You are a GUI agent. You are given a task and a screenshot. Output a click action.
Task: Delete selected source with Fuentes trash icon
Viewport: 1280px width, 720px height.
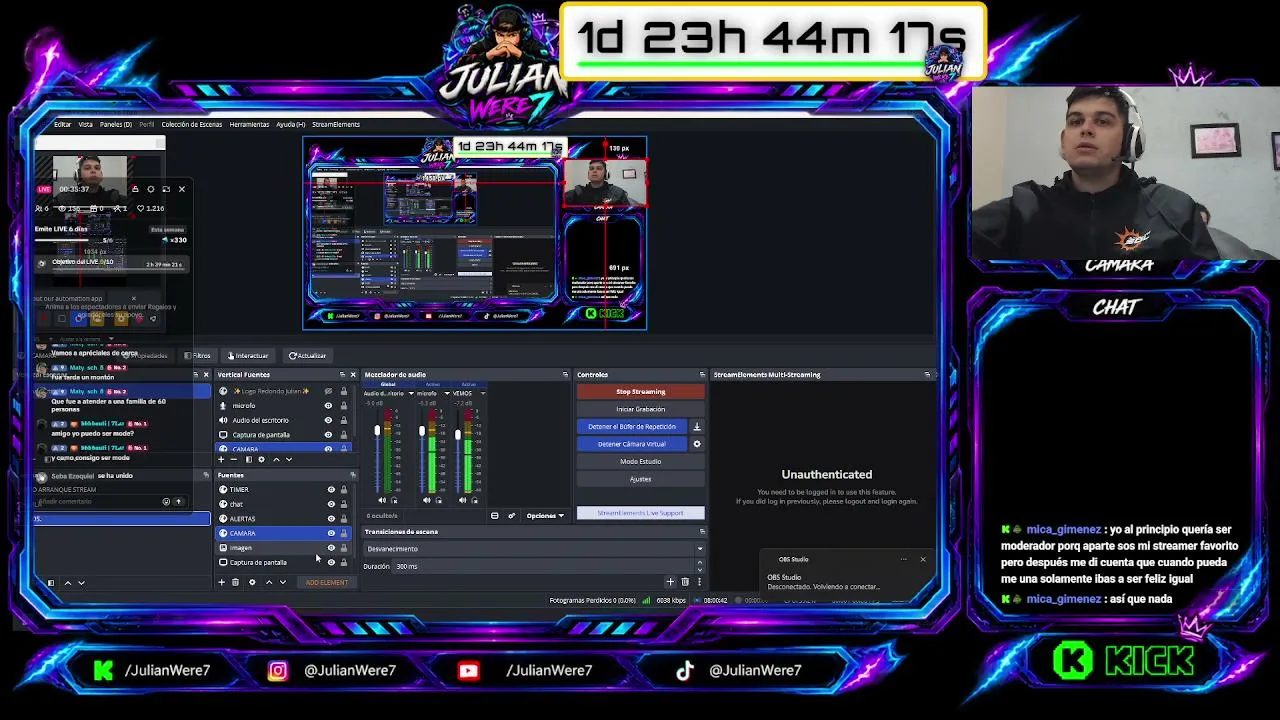click(x=235, y=582)
